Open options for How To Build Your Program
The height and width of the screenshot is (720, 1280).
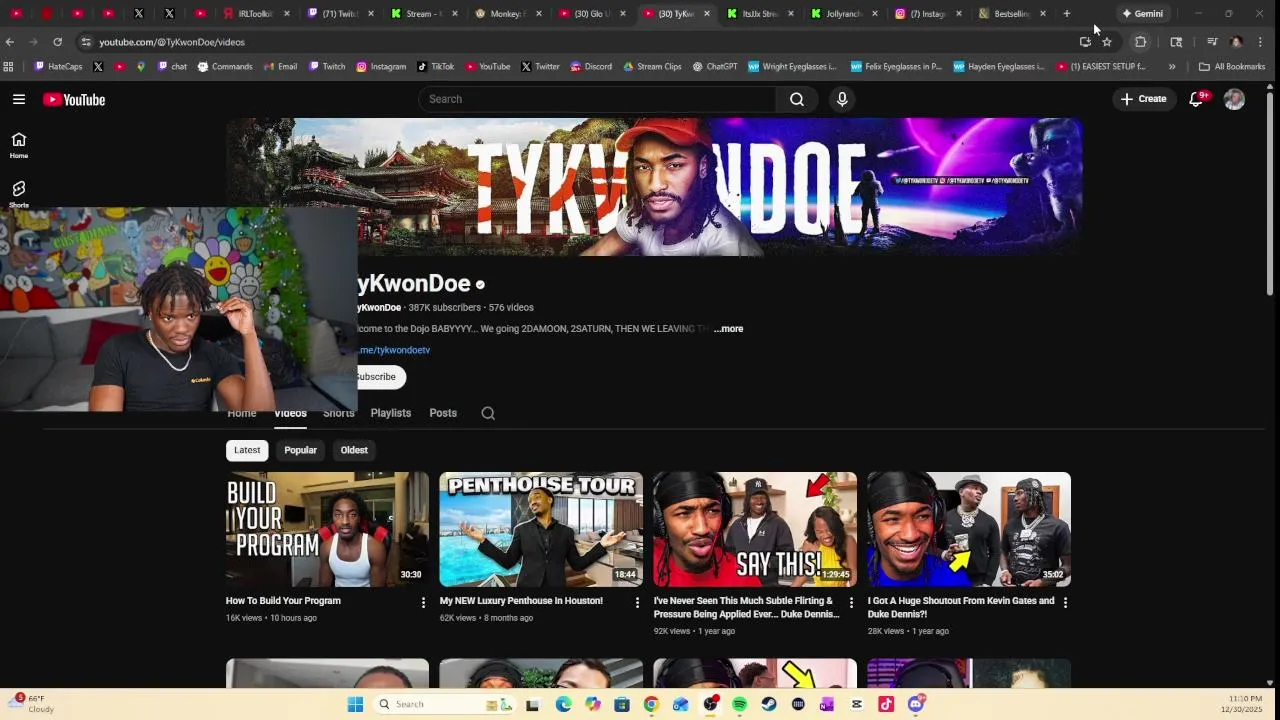click(423, 602)
